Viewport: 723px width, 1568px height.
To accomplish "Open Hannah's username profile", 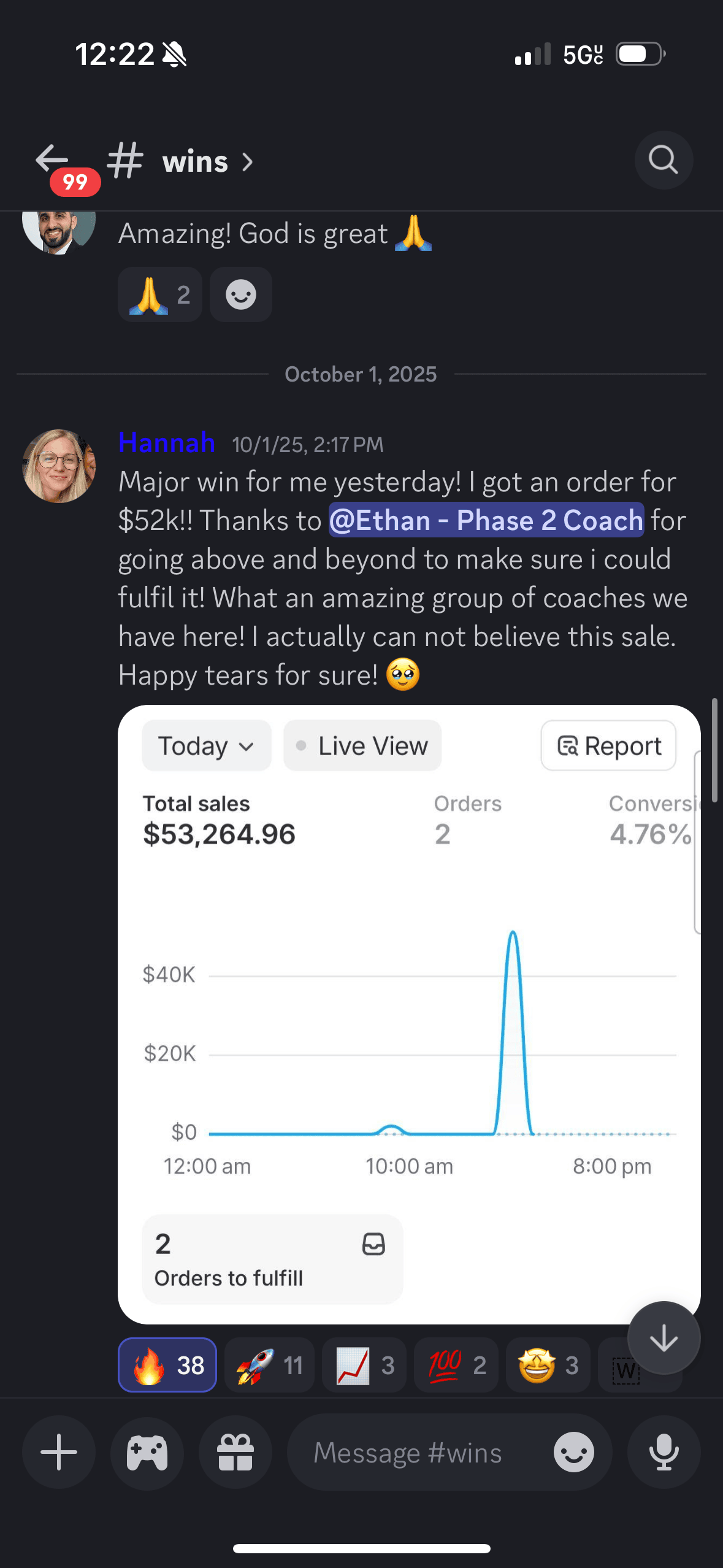I will 166,442.
